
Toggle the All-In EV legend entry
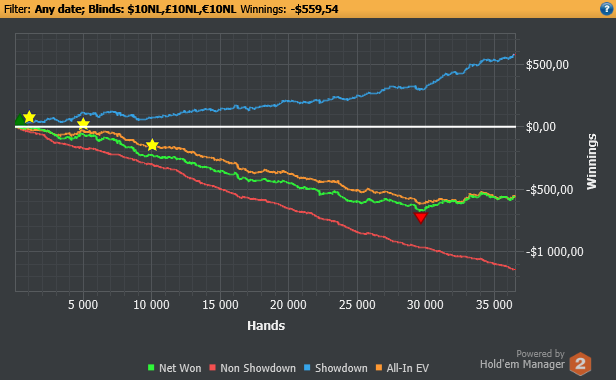click(402, 368)
